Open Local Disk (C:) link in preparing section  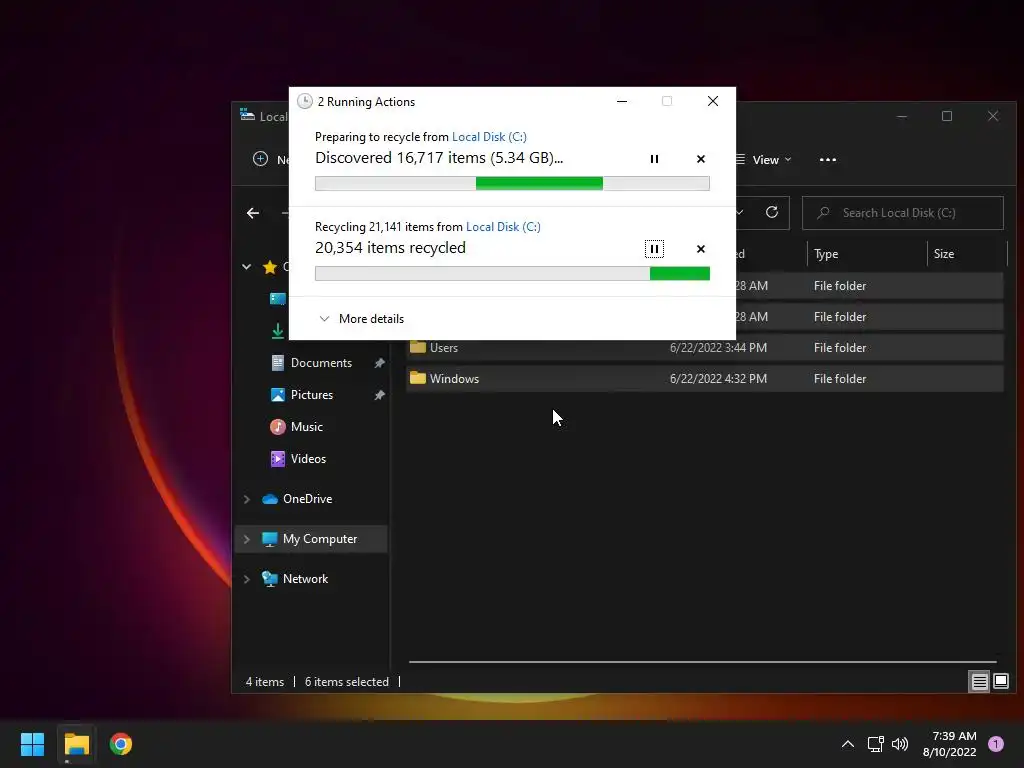coord(489,136)
